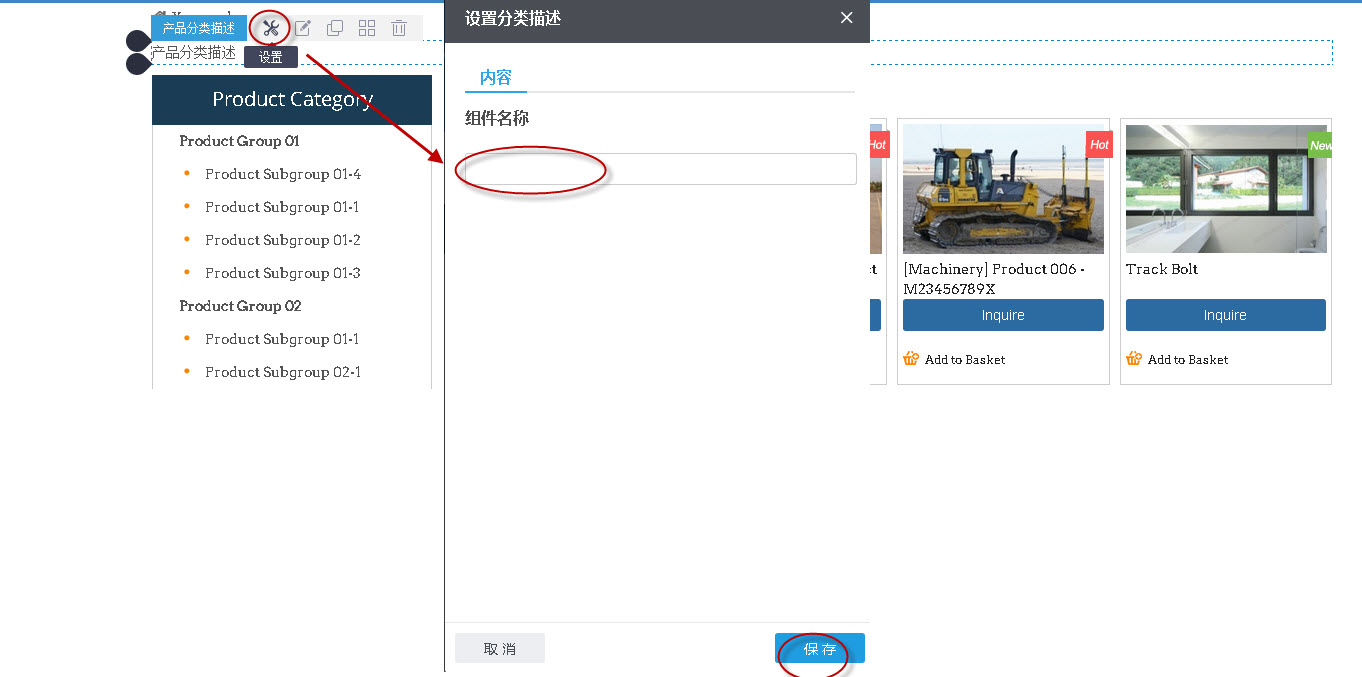Close the 设置分类描述 dialog with the X

pos(846,17)
